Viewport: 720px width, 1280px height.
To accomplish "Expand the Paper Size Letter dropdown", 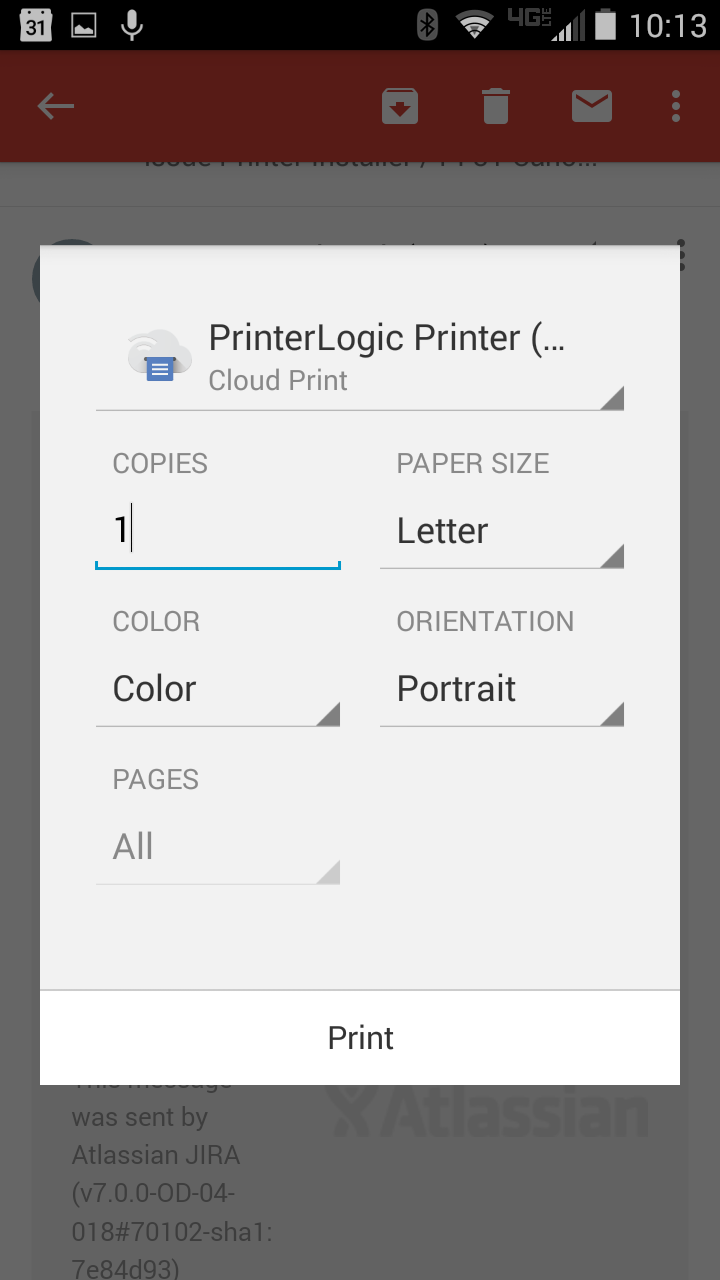I will (x=501, y=531).
